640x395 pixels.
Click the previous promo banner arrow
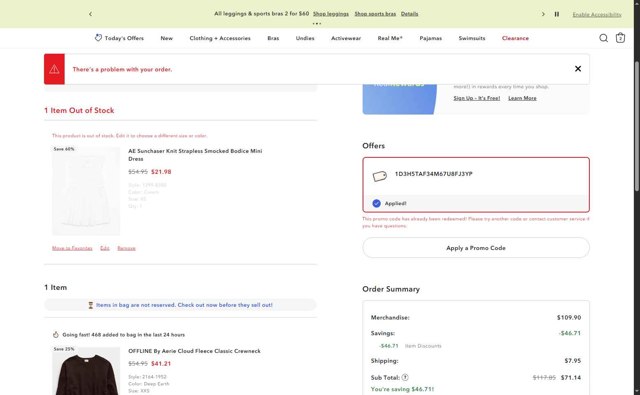tap(90, 14)
